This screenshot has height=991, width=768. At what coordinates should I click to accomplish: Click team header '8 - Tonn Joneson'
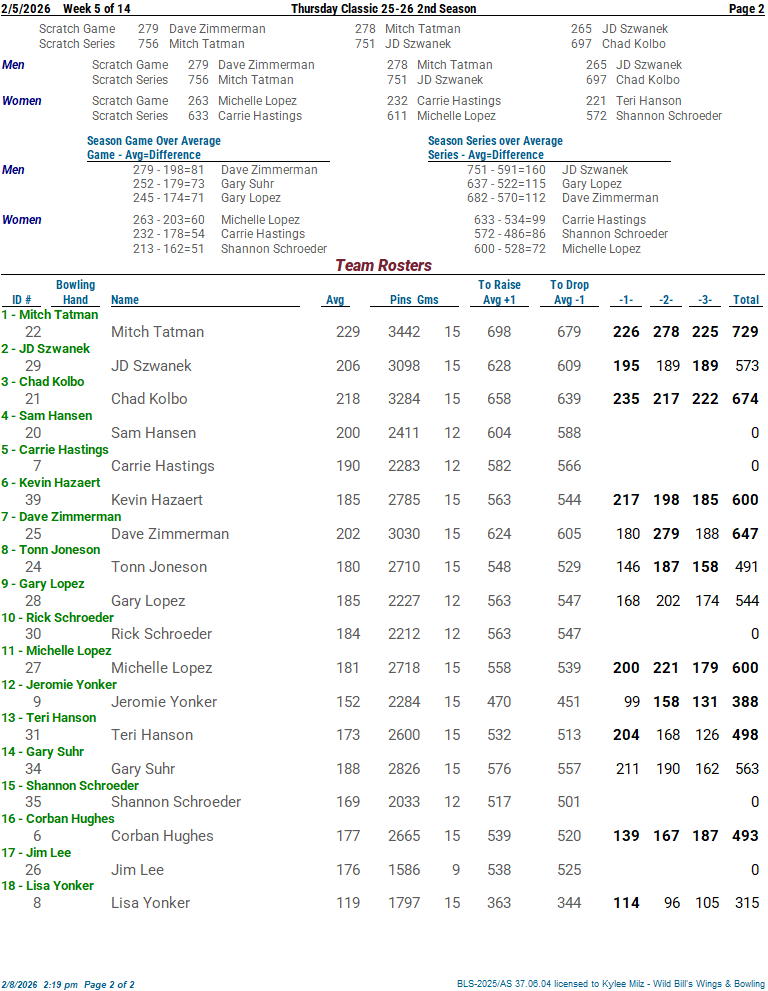pos(51,550)
